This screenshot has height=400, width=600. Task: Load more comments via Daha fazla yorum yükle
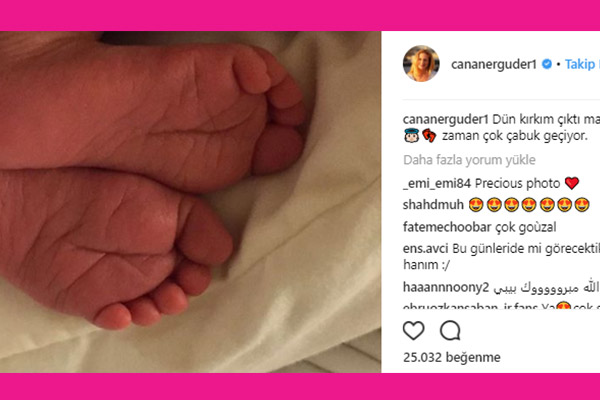469,160
